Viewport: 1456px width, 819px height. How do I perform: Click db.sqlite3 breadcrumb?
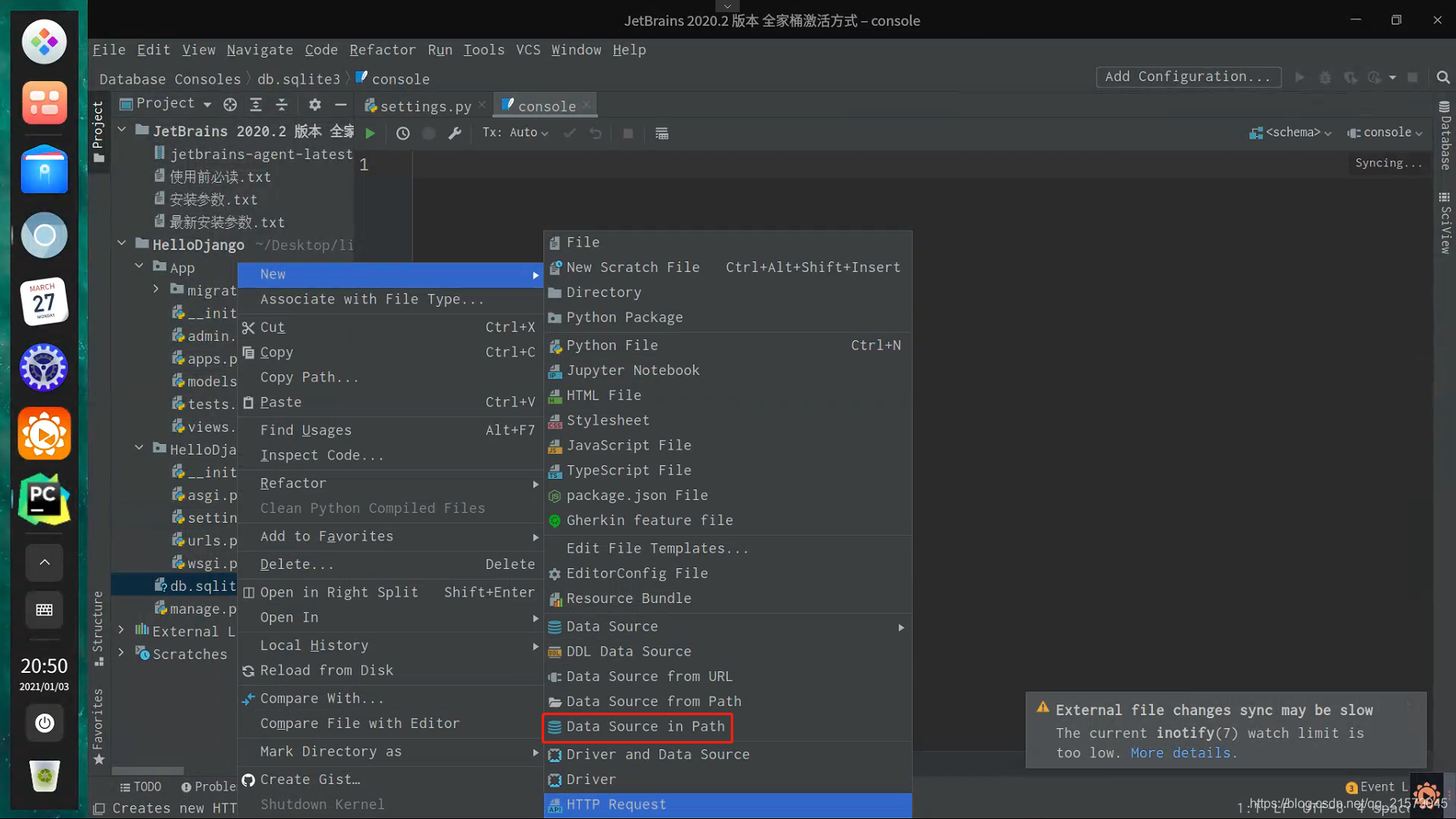299,79
